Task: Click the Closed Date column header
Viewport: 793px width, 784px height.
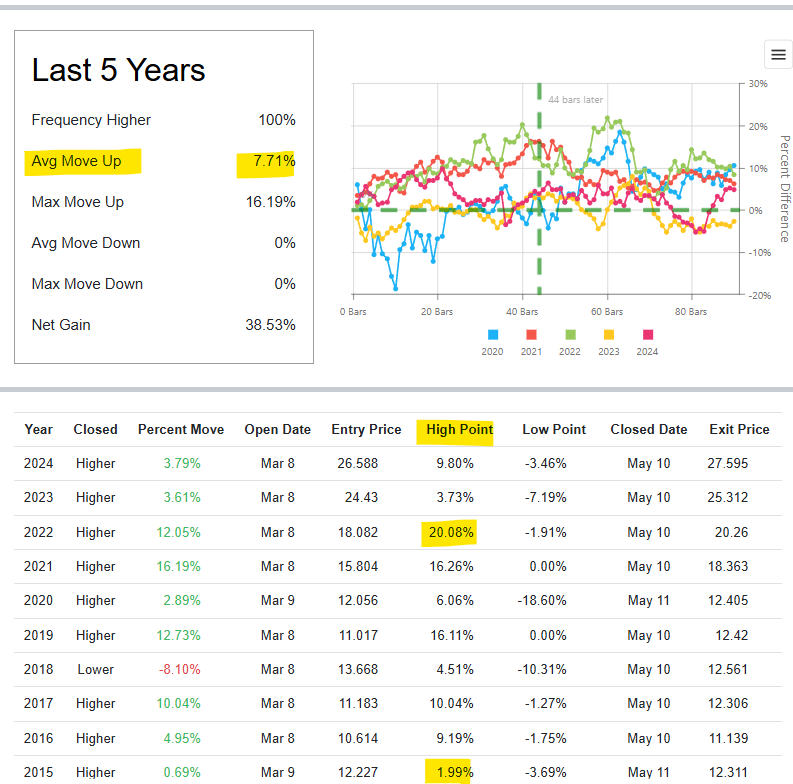Action: [649, 429]
